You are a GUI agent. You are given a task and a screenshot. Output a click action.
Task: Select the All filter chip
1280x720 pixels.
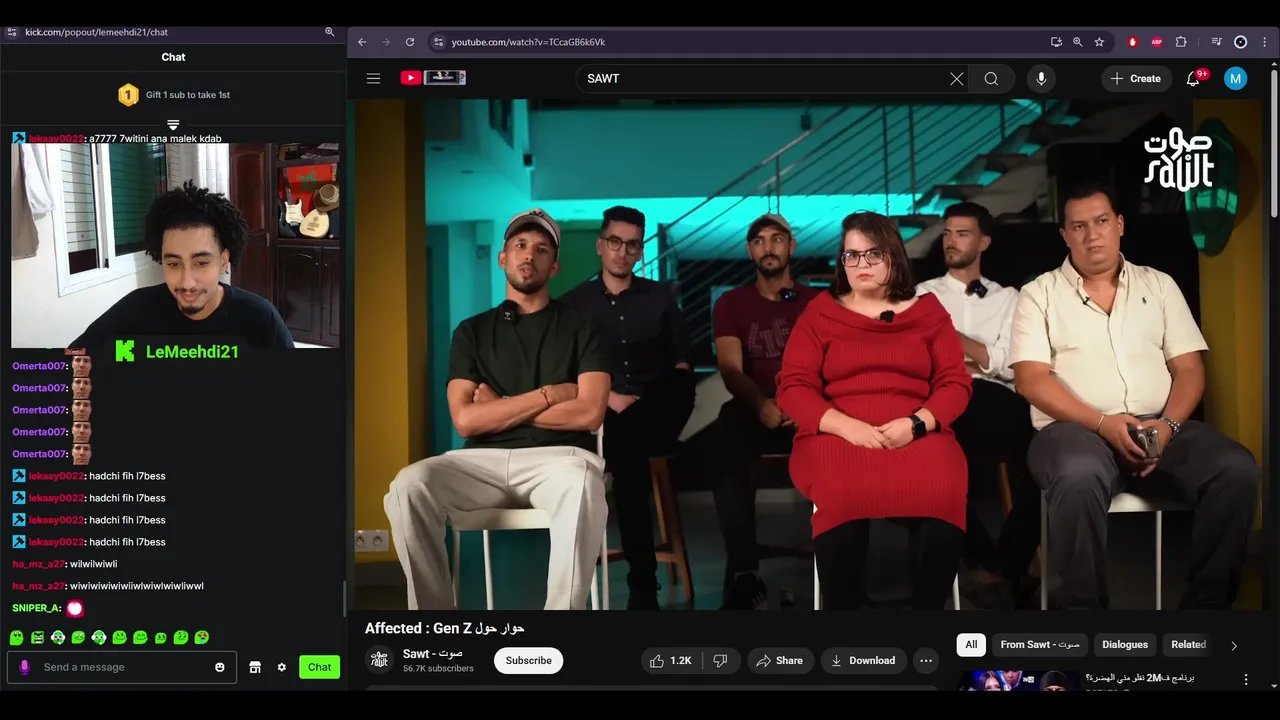pyautogui.click(x=971, y=645)
